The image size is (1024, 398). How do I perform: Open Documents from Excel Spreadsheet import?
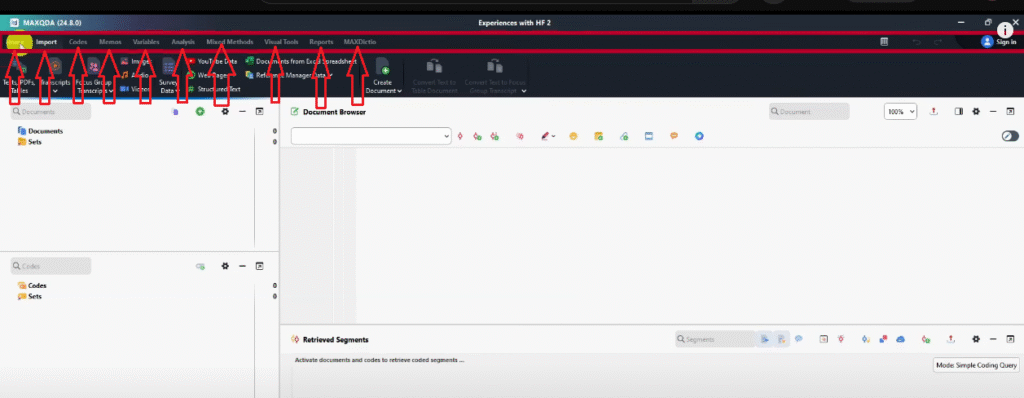[302, 61]
